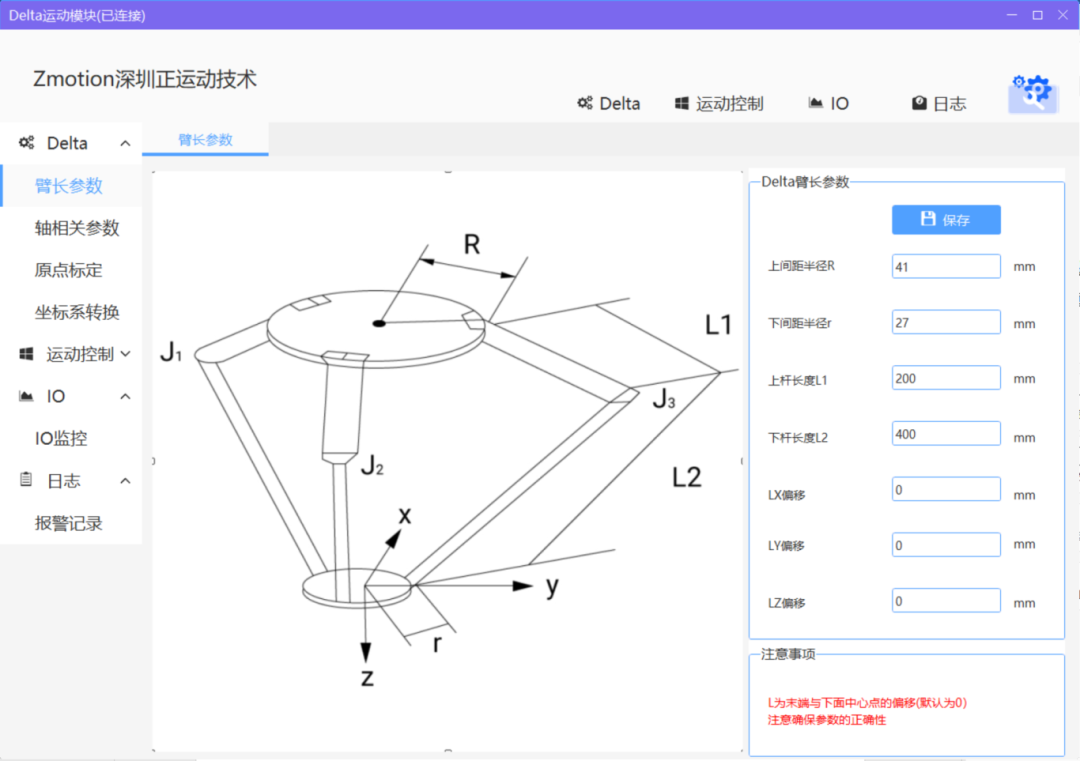Collapse the Delta sidebar group chevron
The width and height of the screenshot is (1080, 761).
coord(125,143)
